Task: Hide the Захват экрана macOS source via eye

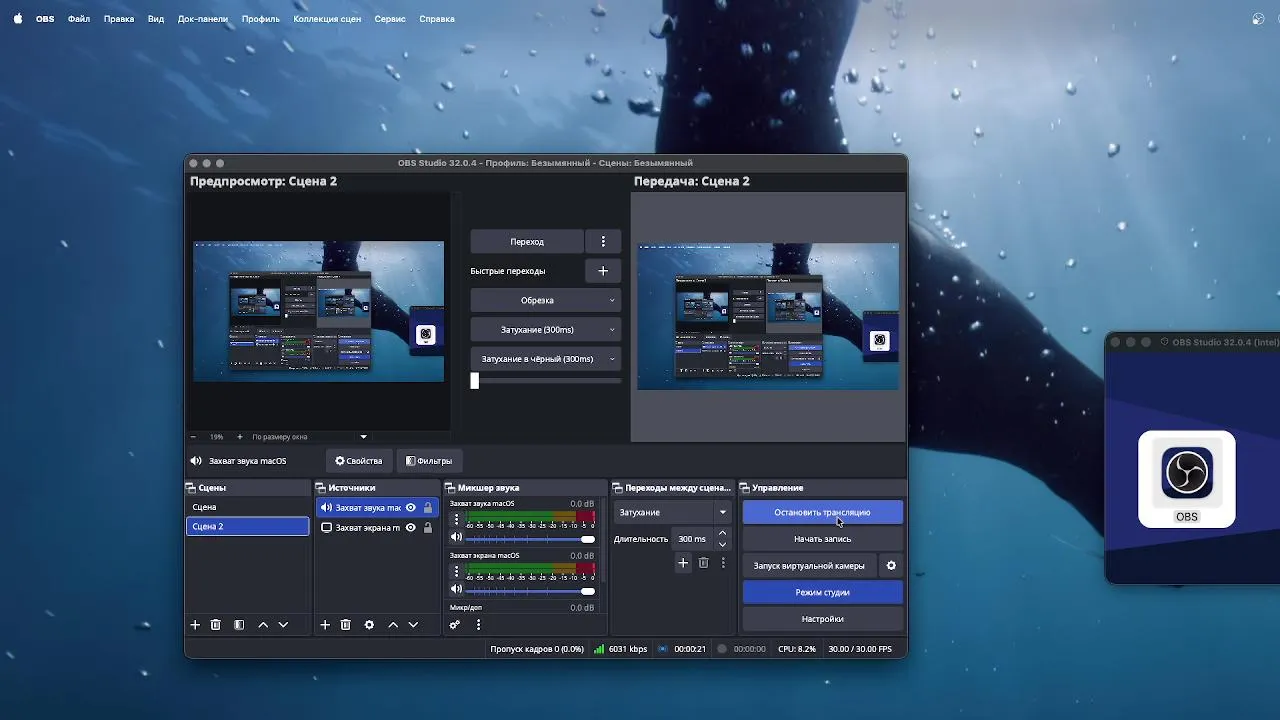Action: click(410, 528)
